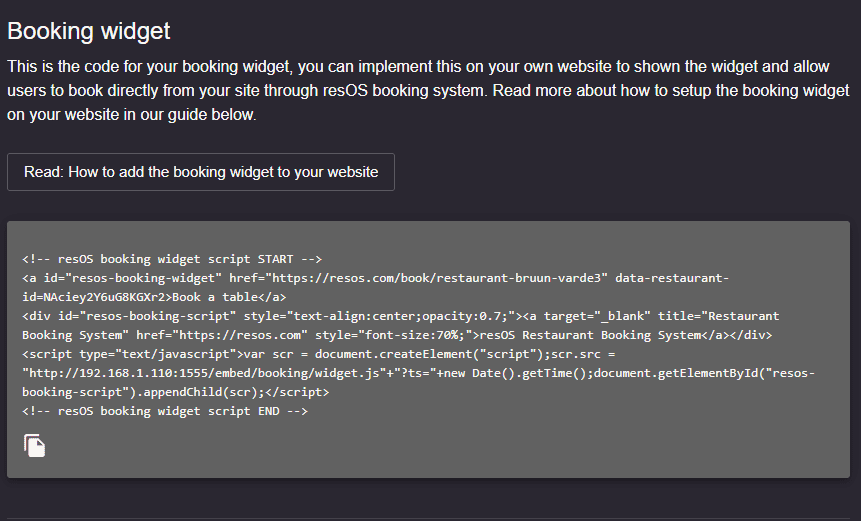The image size is (861, 521).
Task: Click the appendChild(scr) code line
Action: pyautogui.click(x=175, y=392)
